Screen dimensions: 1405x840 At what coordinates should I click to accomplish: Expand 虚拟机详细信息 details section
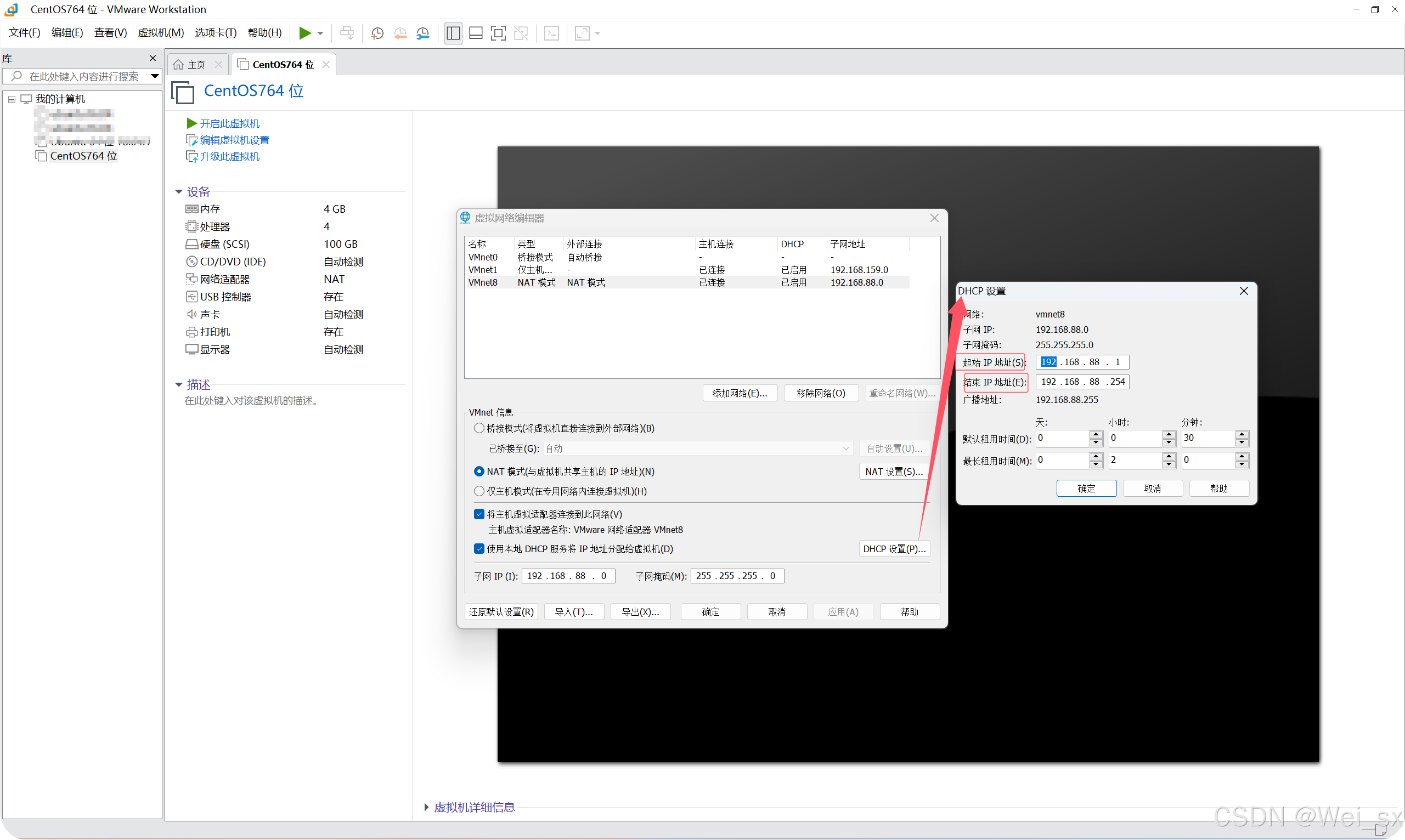coord(426,807)
